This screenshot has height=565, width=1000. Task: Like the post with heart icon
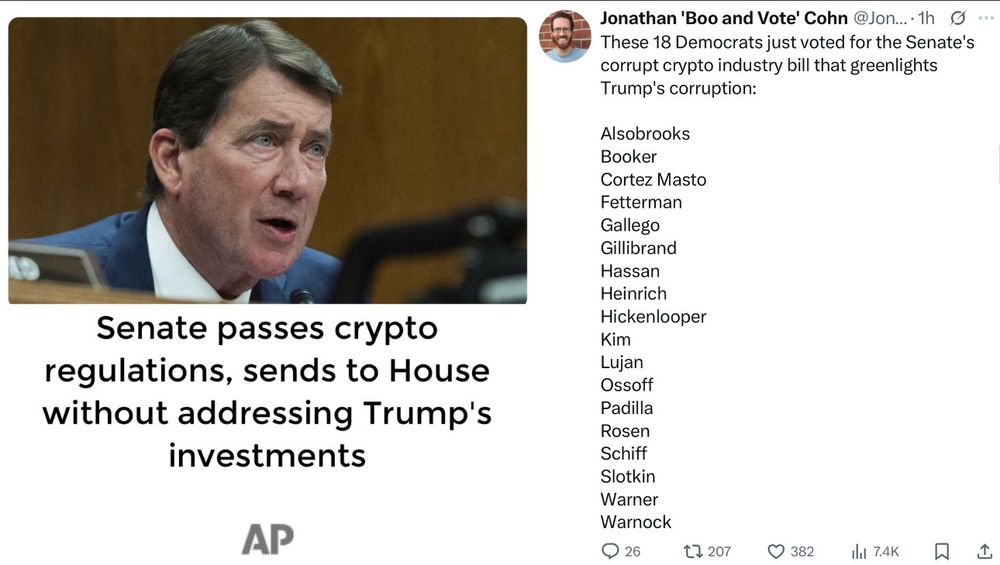tap(776, 551)
